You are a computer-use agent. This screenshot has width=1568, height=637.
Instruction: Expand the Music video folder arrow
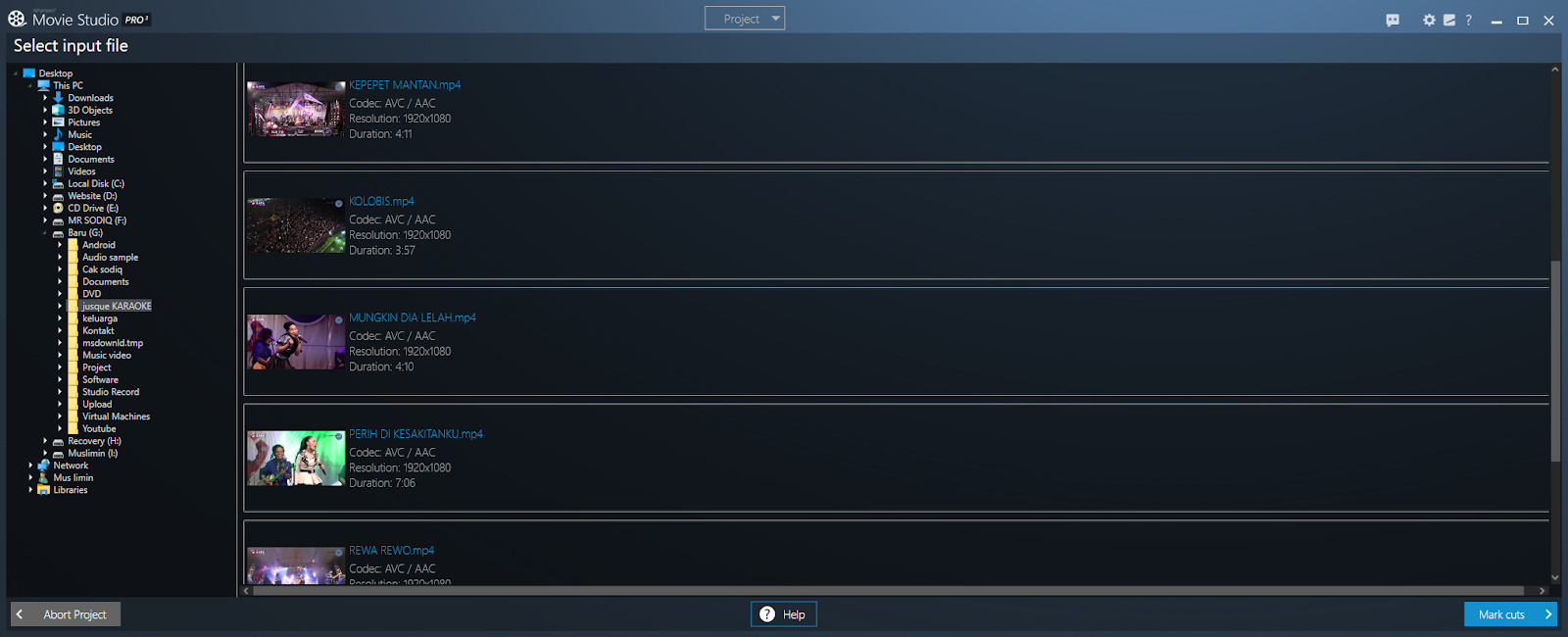point(60,355)
